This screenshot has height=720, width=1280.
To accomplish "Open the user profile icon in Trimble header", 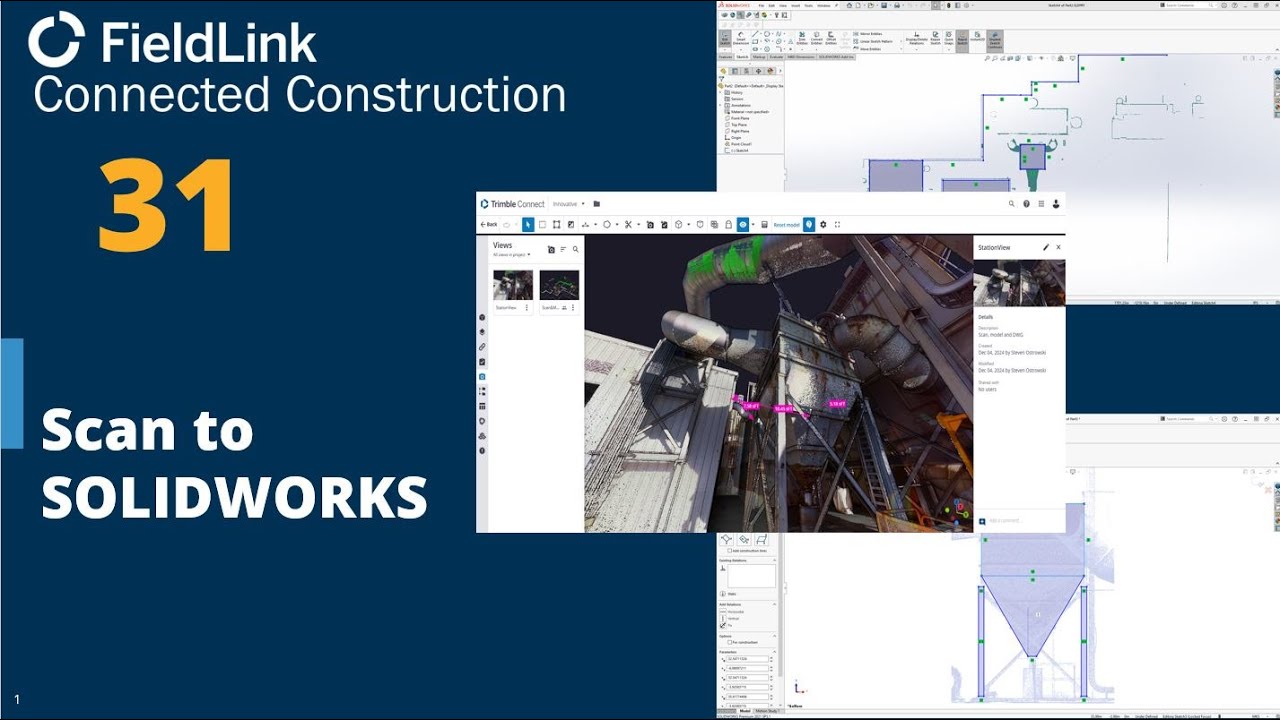I will pyautogui.click(x=1056, y=204).
